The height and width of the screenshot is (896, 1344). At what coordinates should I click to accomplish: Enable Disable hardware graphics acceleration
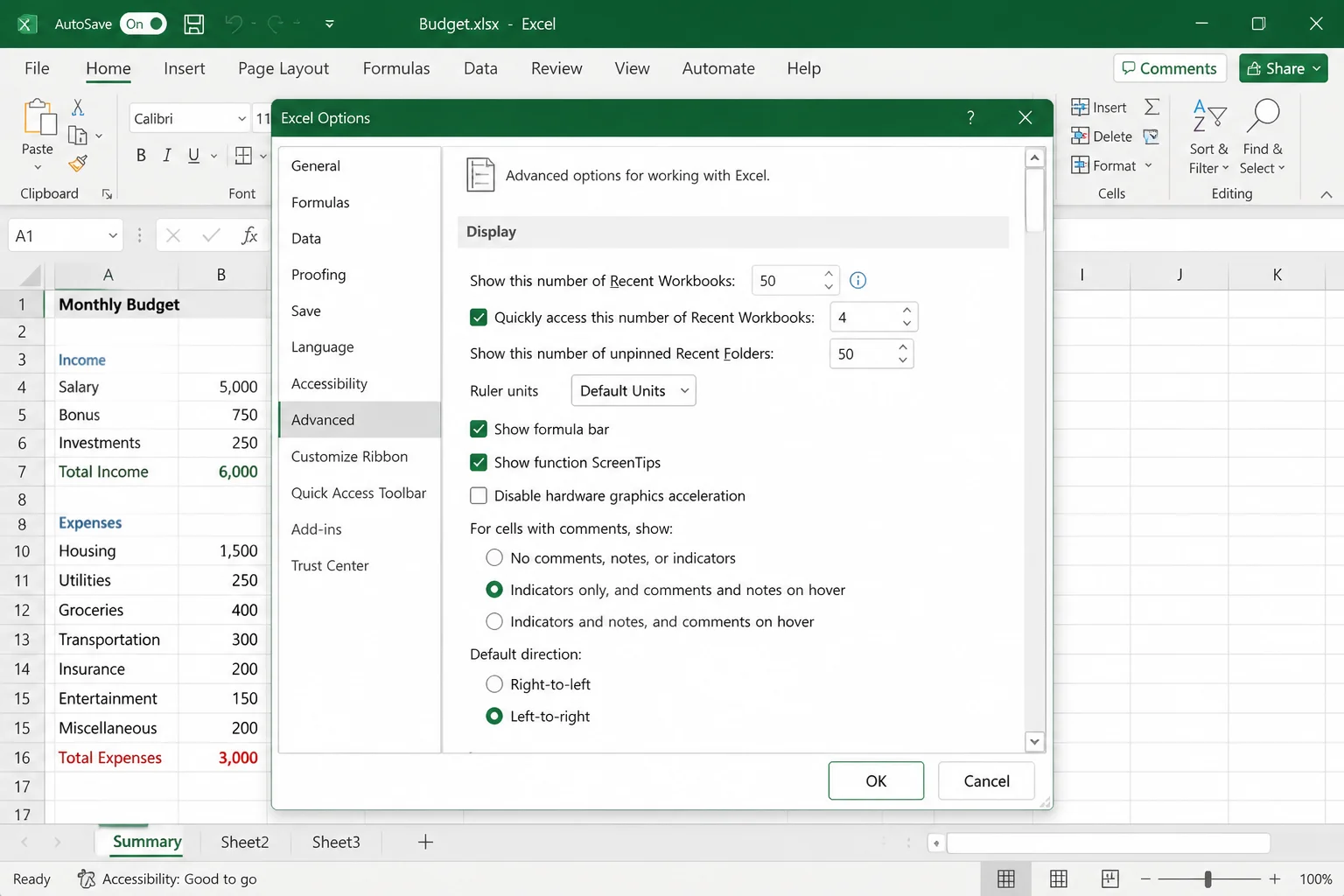pos(479,495)
